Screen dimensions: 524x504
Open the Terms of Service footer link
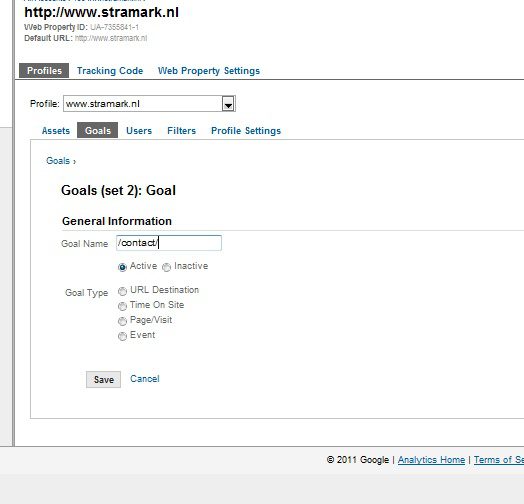click(499, 460)
